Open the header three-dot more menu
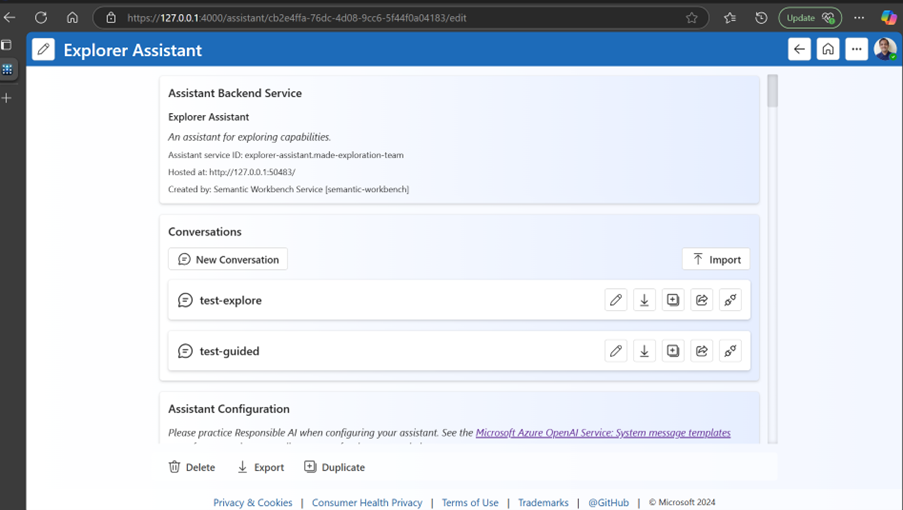Image resolution: width=903 pixels, height=510 pixels. pos(856,49)
